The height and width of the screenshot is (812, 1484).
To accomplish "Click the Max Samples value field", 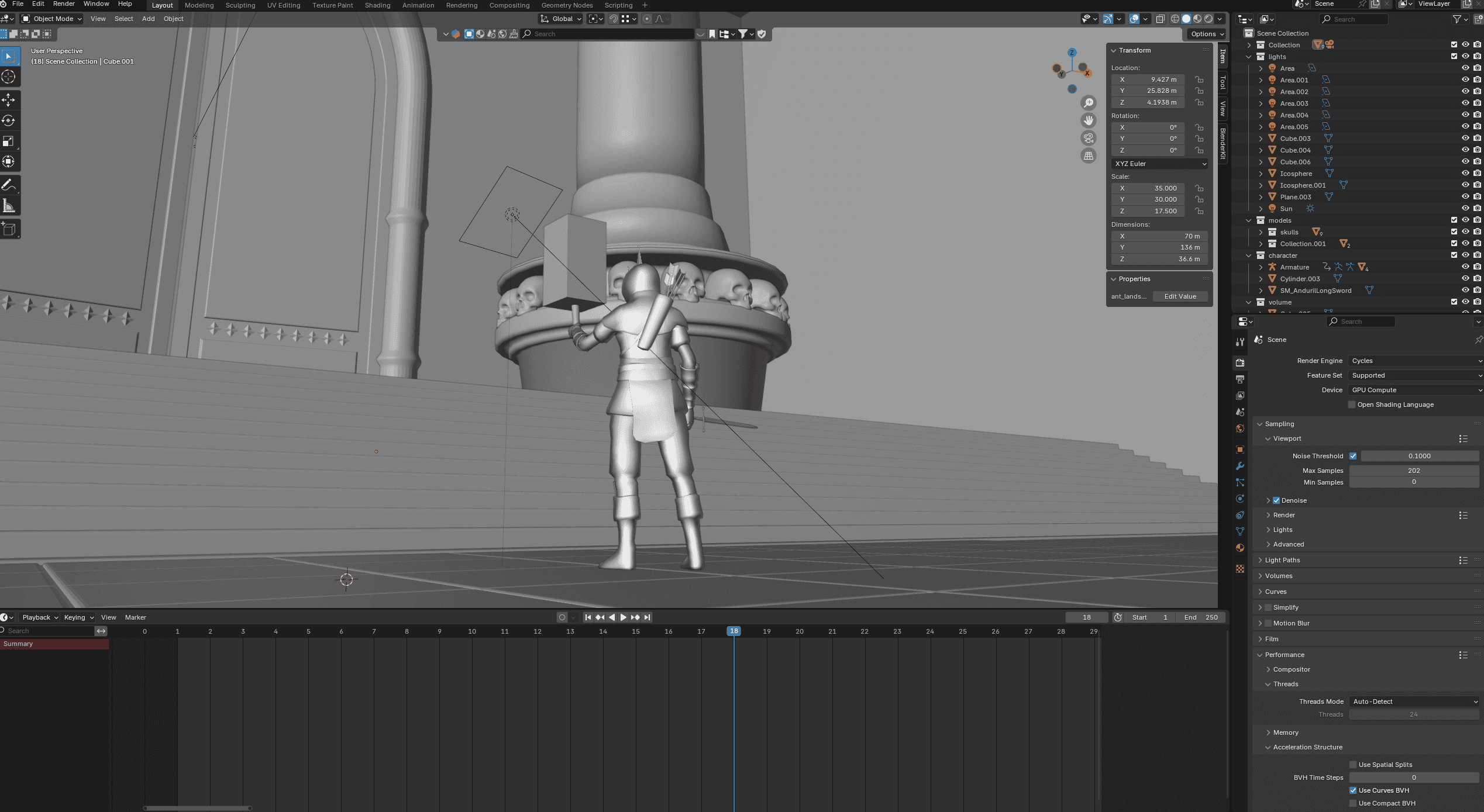I will [x=1413, y=471].
